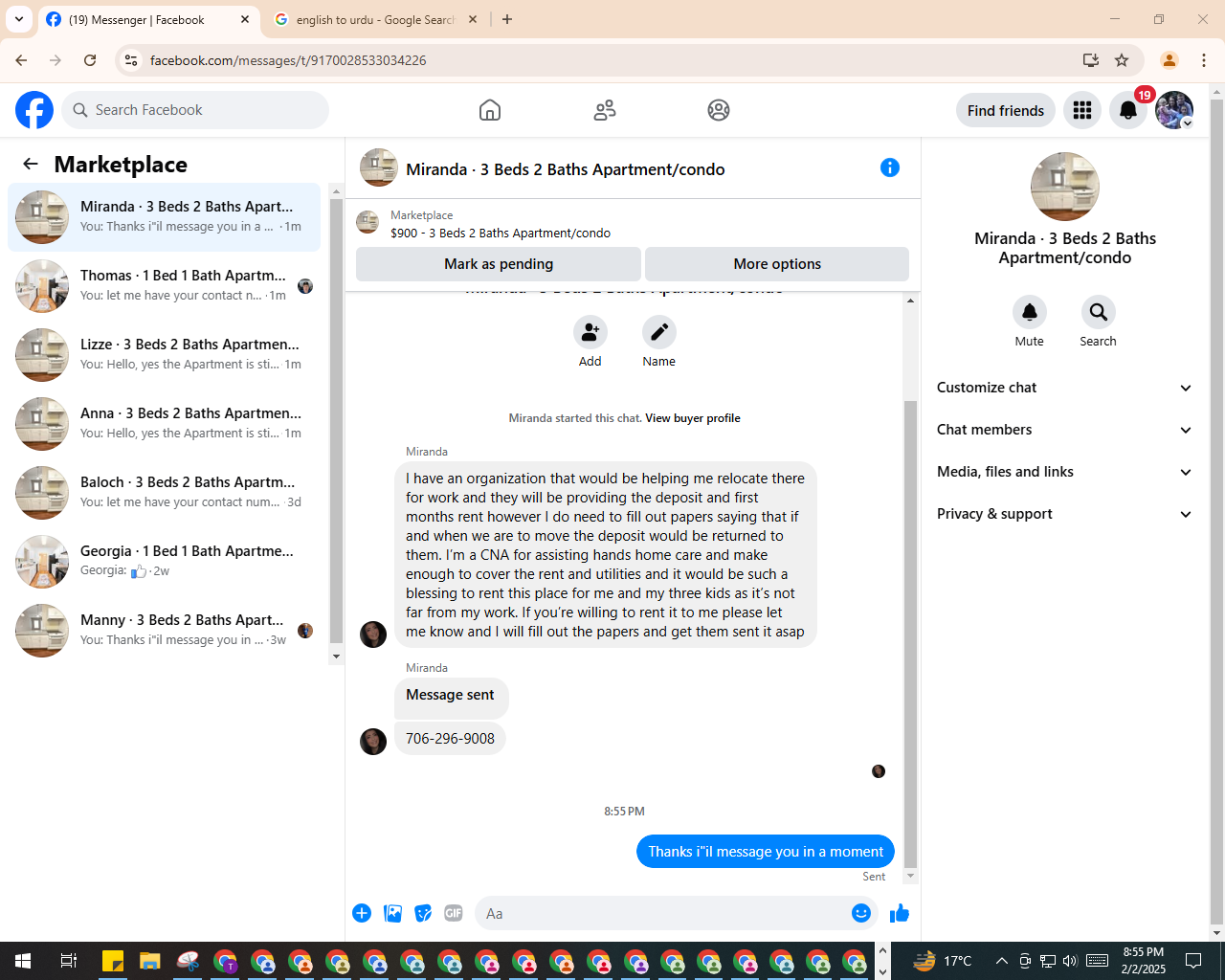The width and height of the screenshot is (1225, 980).
Task: Open View buyer profile link
Action: pyautogui.click(x=693, y=418)
